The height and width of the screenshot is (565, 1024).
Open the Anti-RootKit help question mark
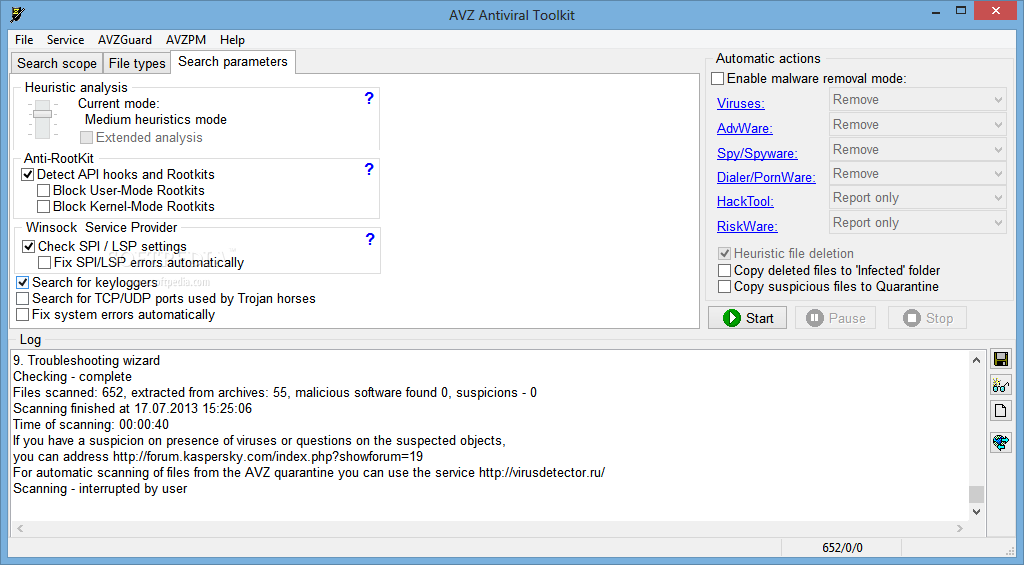pyautogui.click(x=369, y=169)
